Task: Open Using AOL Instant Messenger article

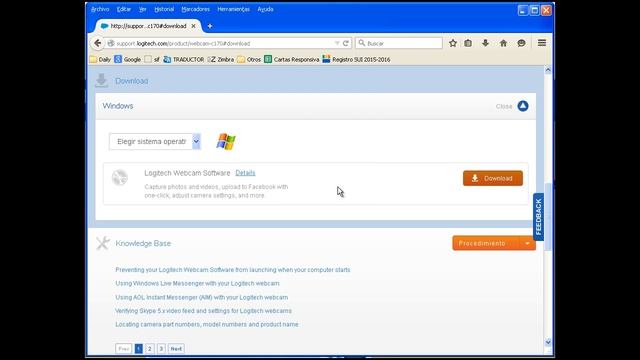Action: coord(202,297)
